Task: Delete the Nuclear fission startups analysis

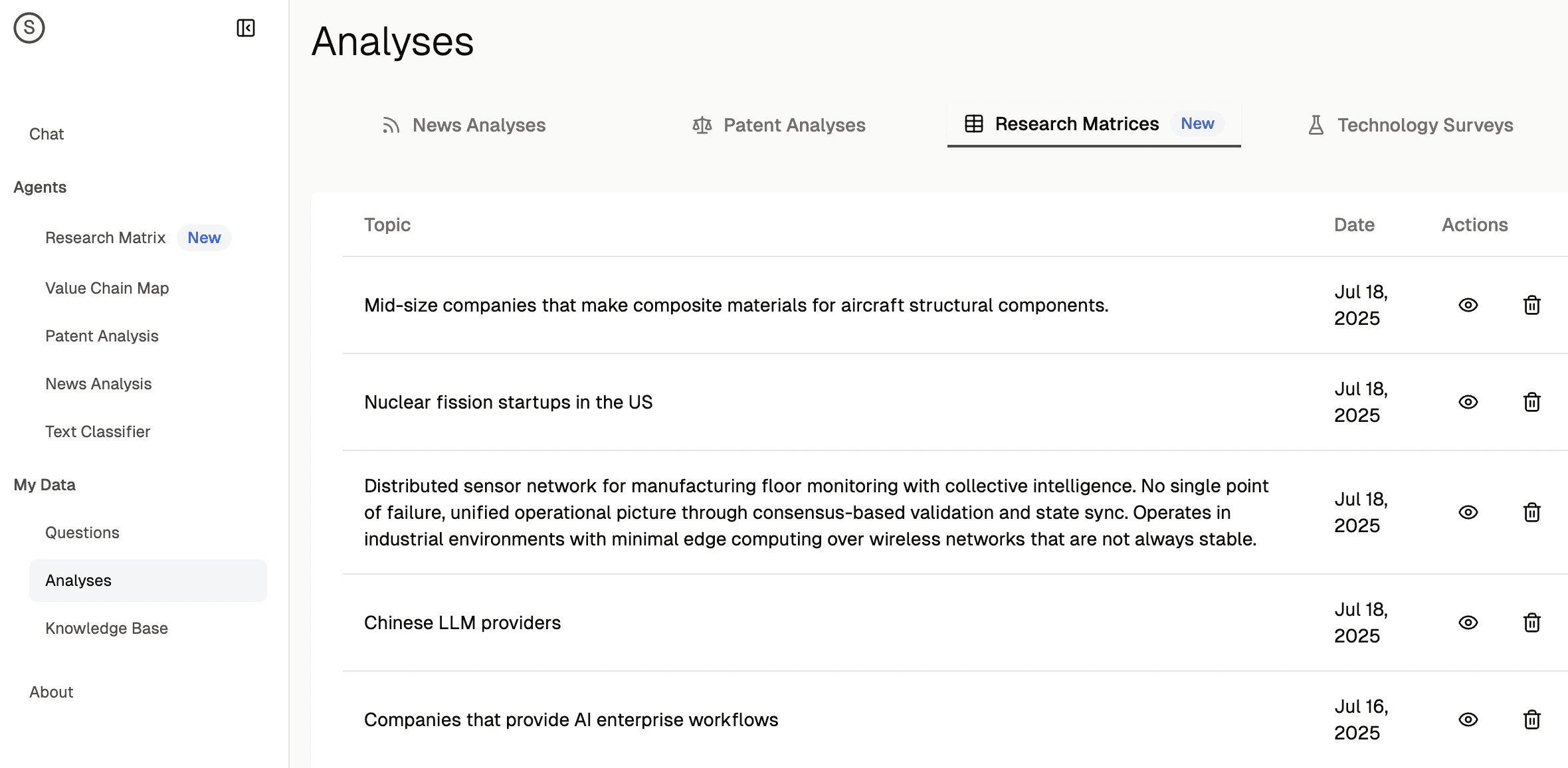Action: click(x=1531, y=402)
